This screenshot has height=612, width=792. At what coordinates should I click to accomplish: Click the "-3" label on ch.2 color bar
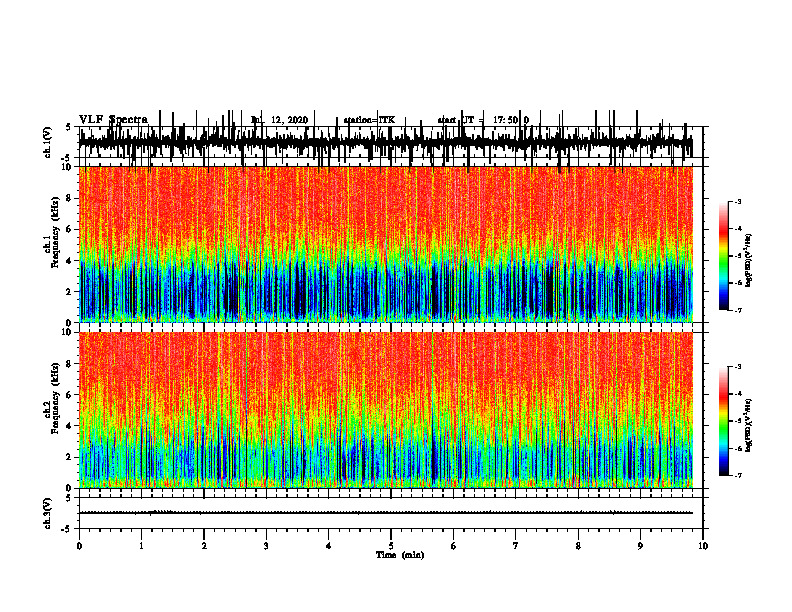coord(738,367)
